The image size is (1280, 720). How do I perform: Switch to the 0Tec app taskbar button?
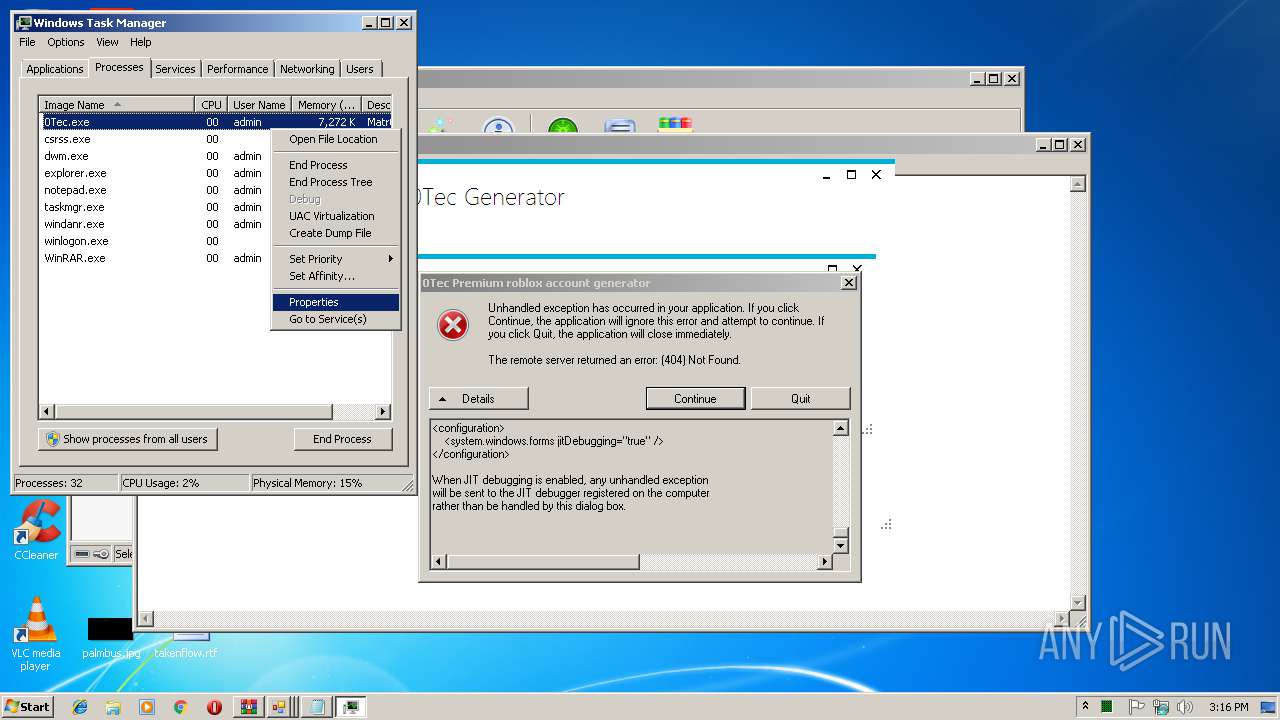281,707
